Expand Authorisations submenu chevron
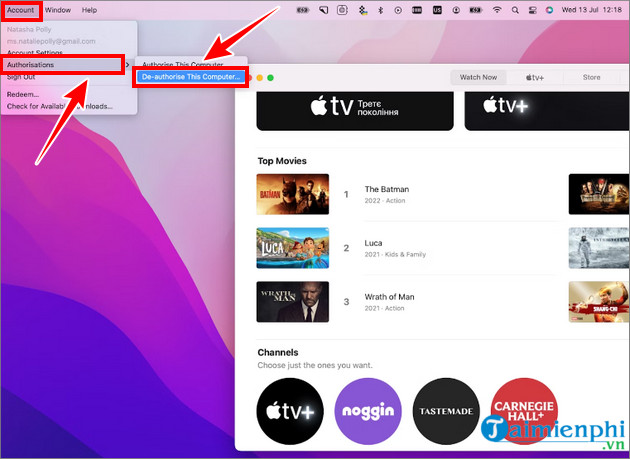This screenshot has height=459, width=630. [x=127, y=65]
